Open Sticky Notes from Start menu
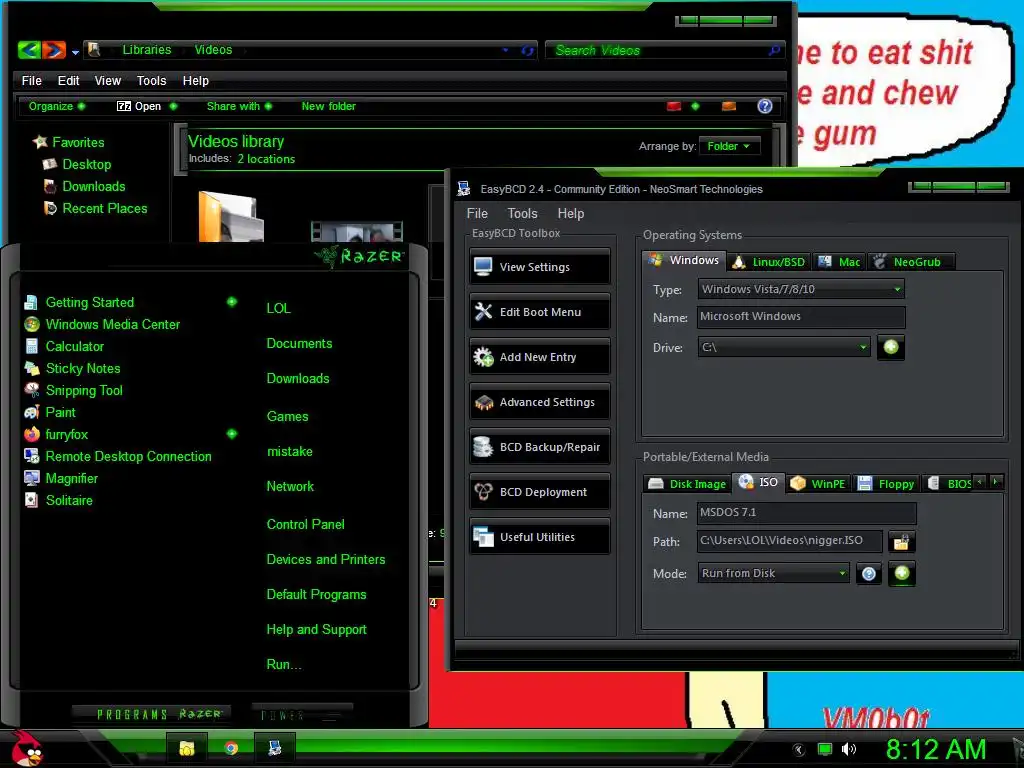 click(72, 368)
